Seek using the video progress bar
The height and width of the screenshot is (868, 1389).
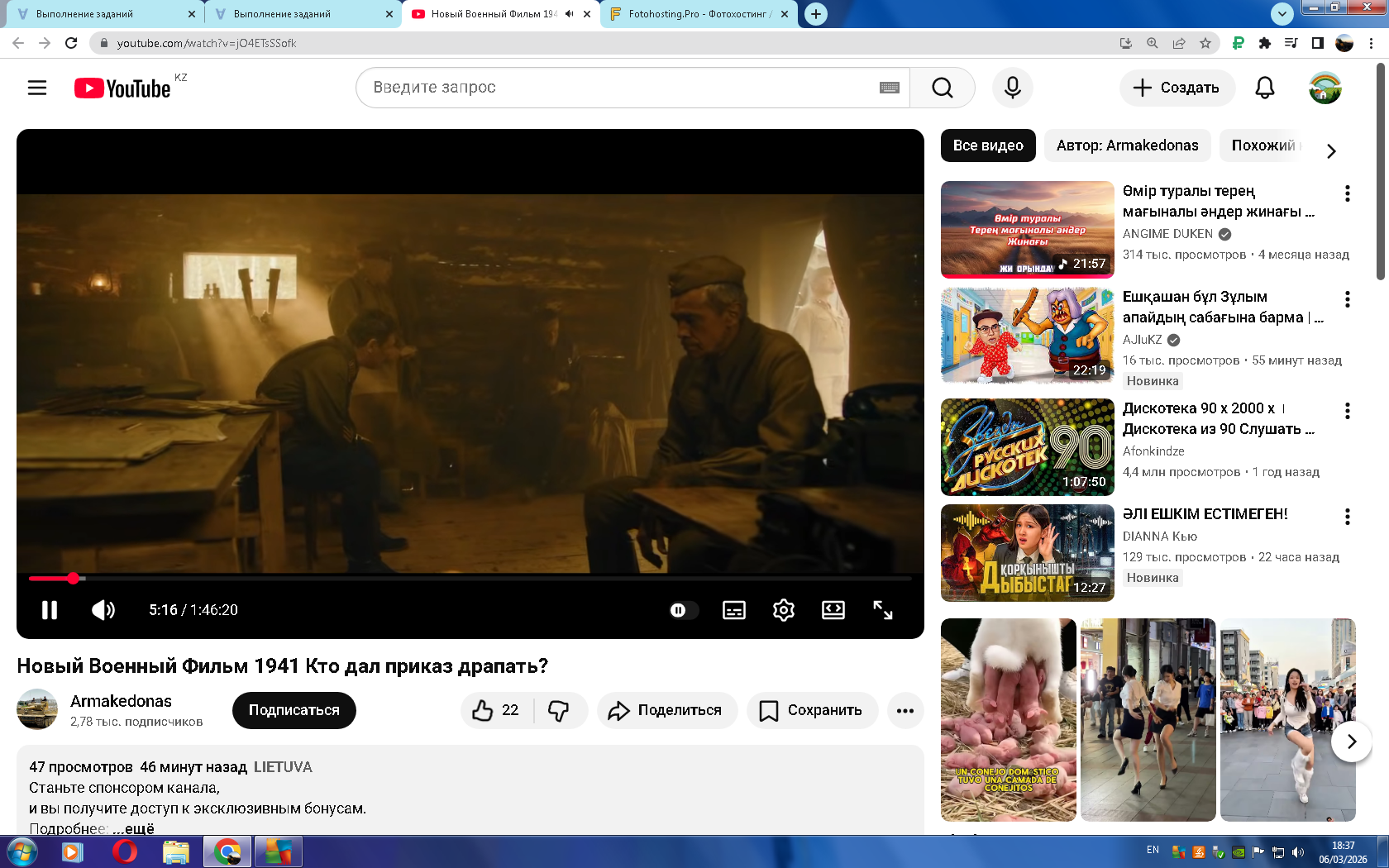pos(470,578)
